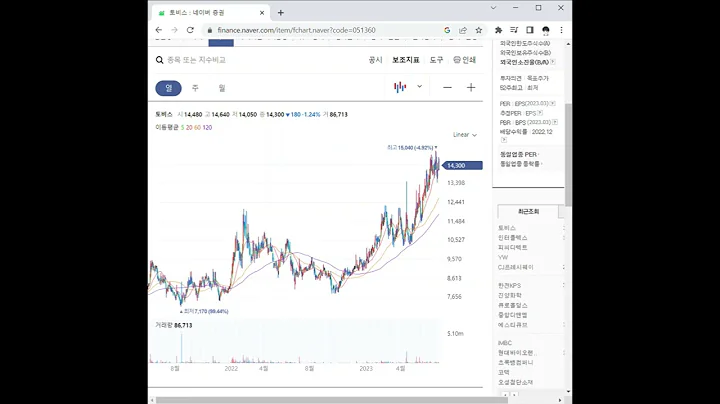Open 진양화학 in recent list
The height and width of the screenshot is (404, 720).
[510, 296]
